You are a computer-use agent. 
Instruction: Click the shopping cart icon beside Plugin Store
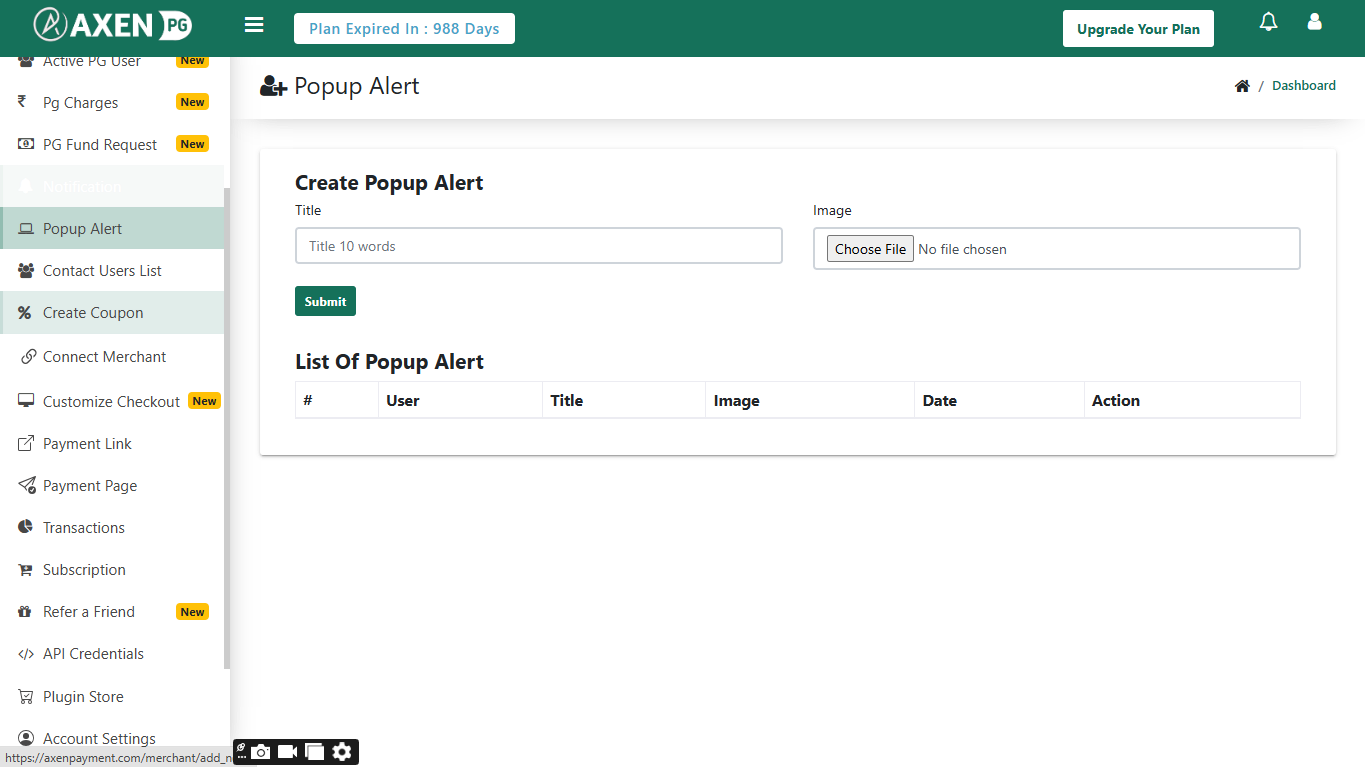pos(26,696)
